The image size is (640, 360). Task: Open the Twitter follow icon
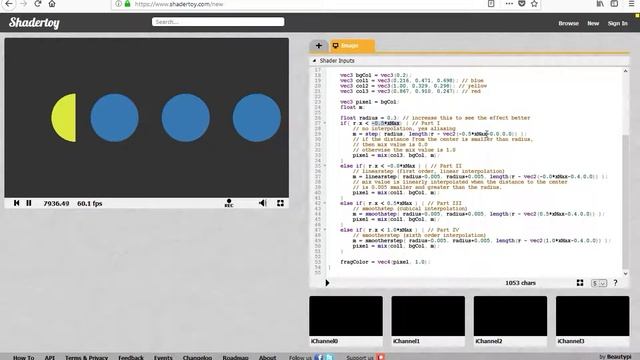click(x=329, y=357)
